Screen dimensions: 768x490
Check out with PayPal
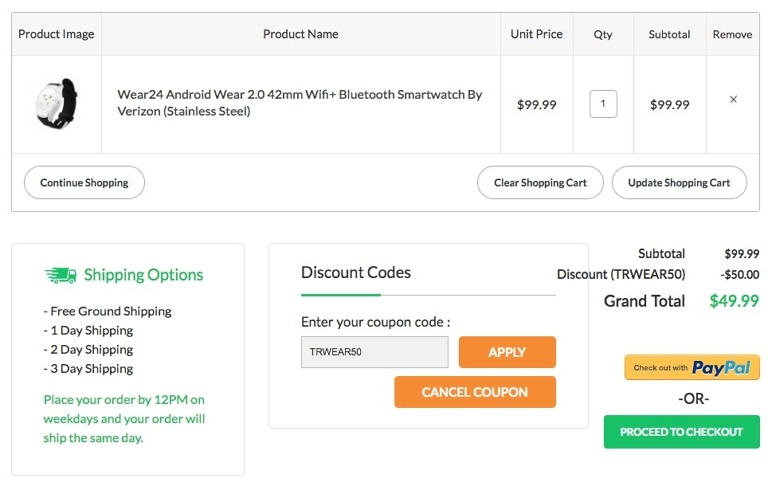point(692,367)
